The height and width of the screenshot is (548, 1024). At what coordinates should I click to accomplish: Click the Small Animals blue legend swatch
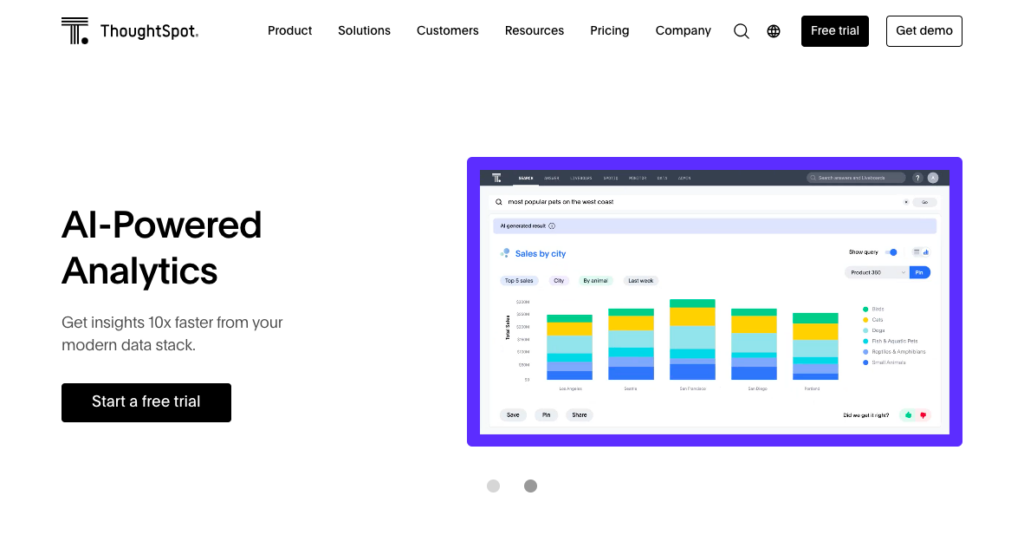[865, 363]
